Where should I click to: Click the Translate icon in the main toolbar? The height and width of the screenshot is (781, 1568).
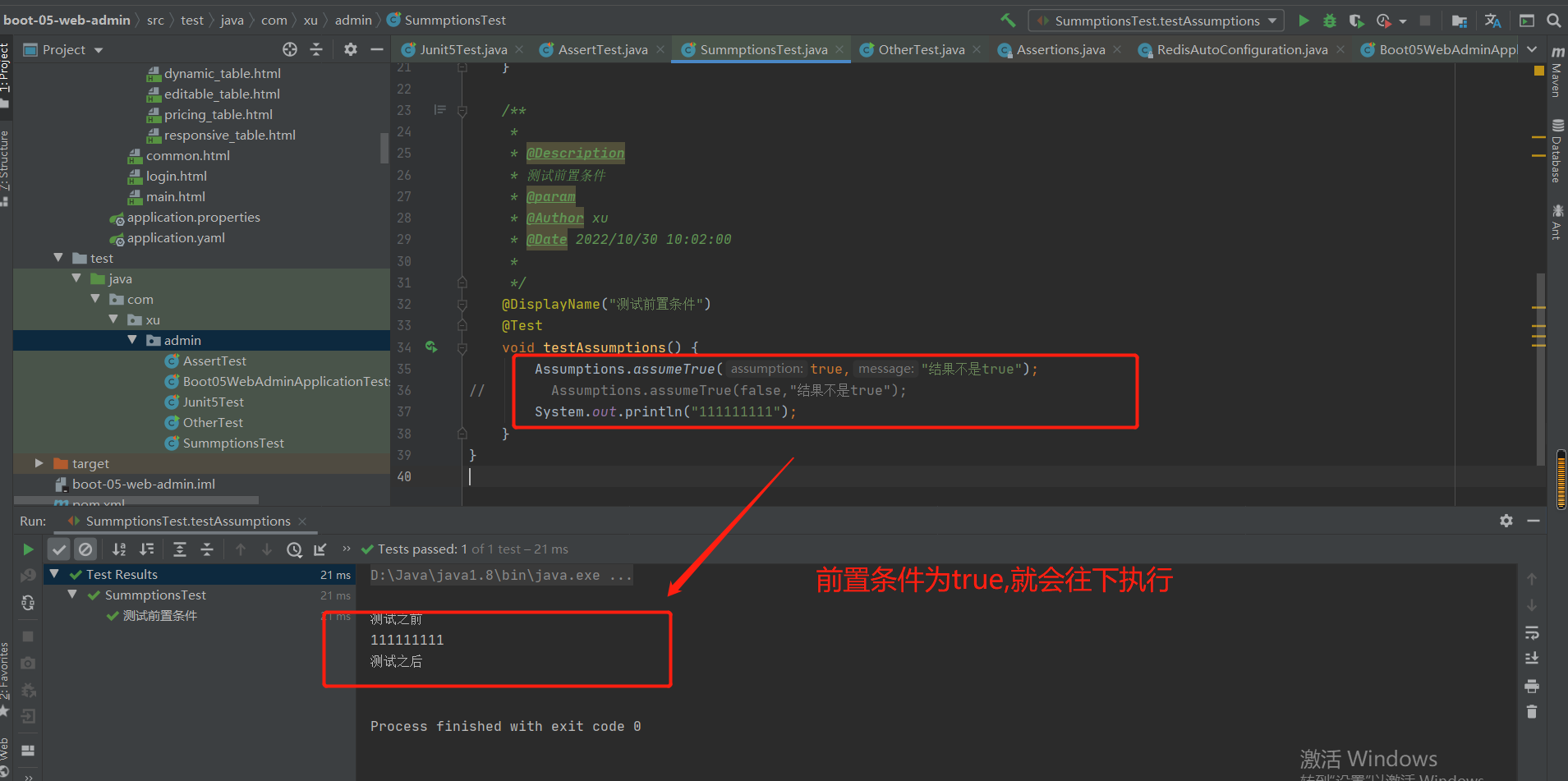tap(1493, 21)
